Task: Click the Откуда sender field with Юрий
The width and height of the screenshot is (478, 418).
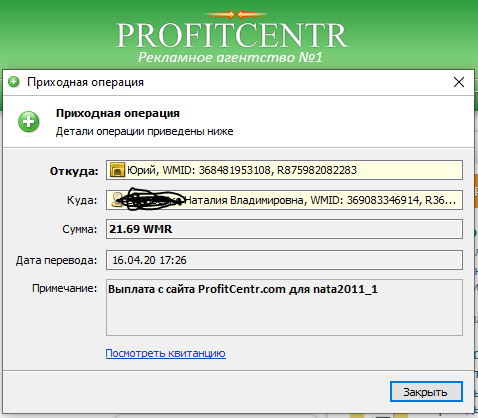Action: tap(284, 170)
